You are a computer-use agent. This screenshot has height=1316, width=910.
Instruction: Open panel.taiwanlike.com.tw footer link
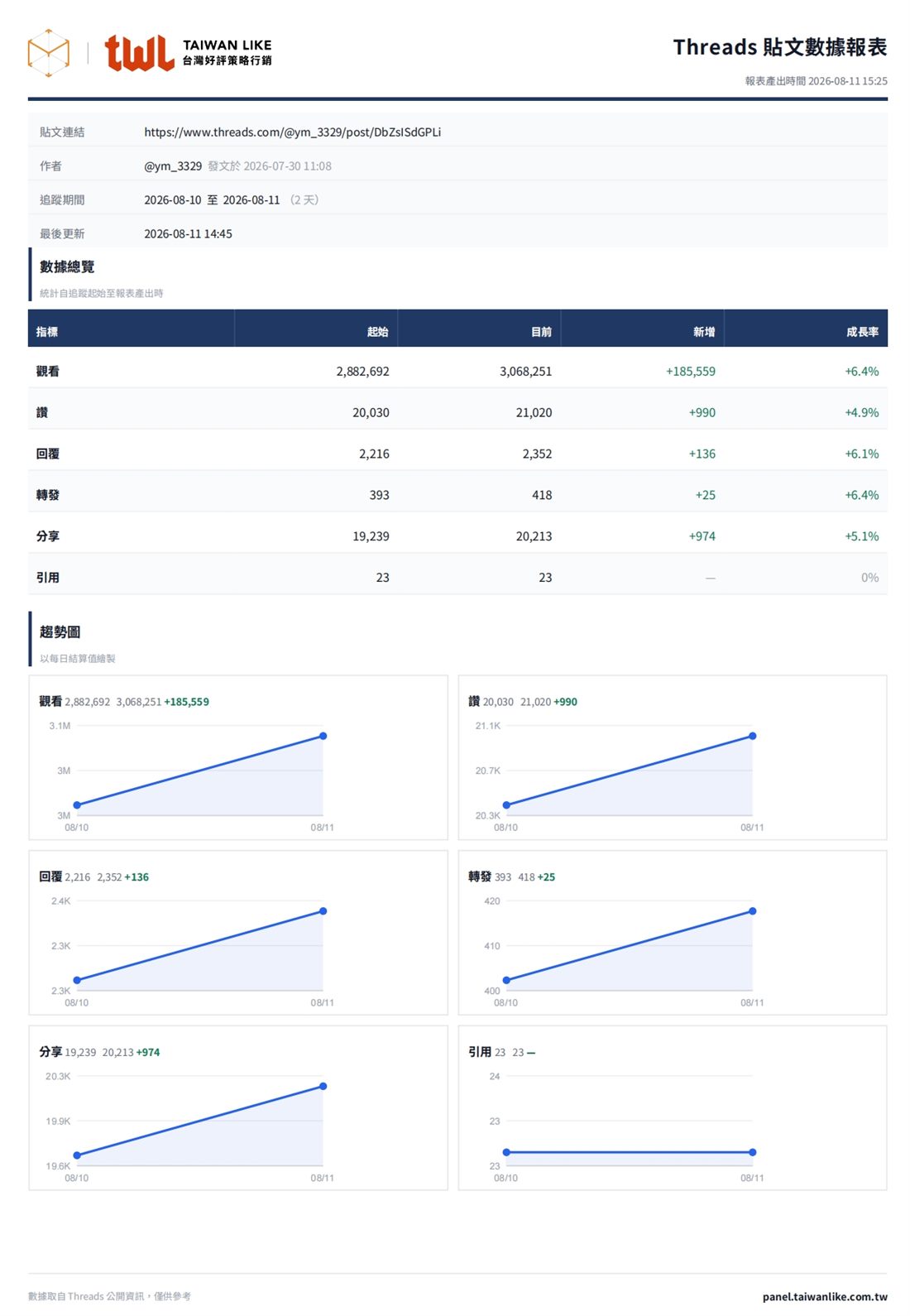825,1296
